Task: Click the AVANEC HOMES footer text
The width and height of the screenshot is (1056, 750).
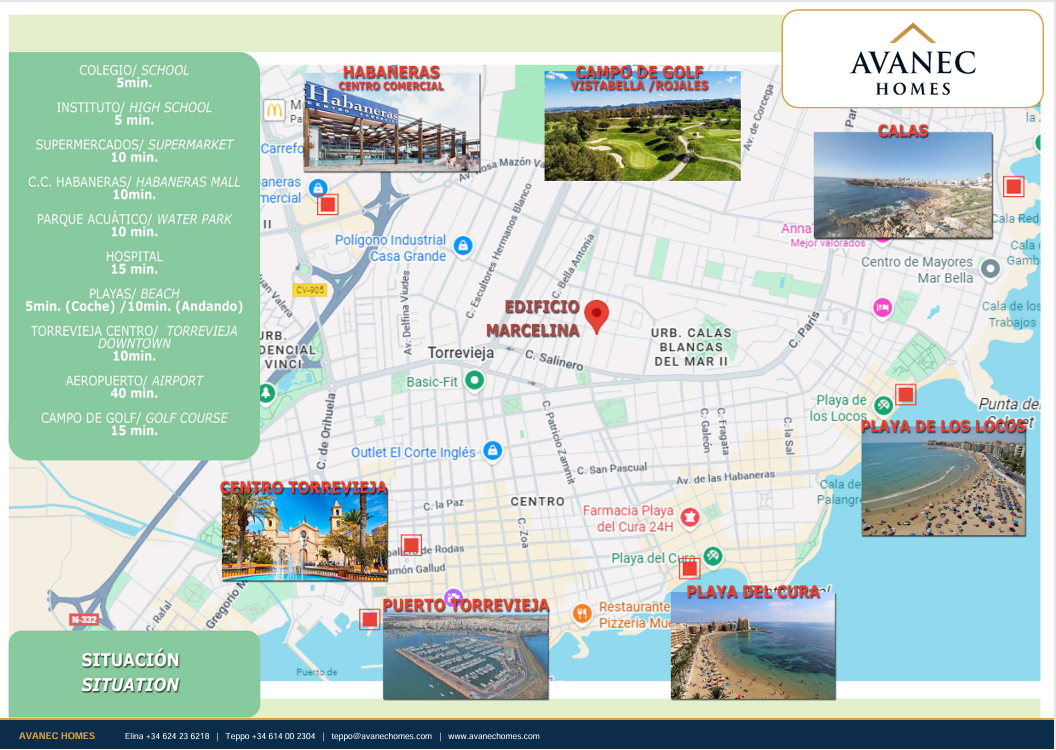Action: 57,736
